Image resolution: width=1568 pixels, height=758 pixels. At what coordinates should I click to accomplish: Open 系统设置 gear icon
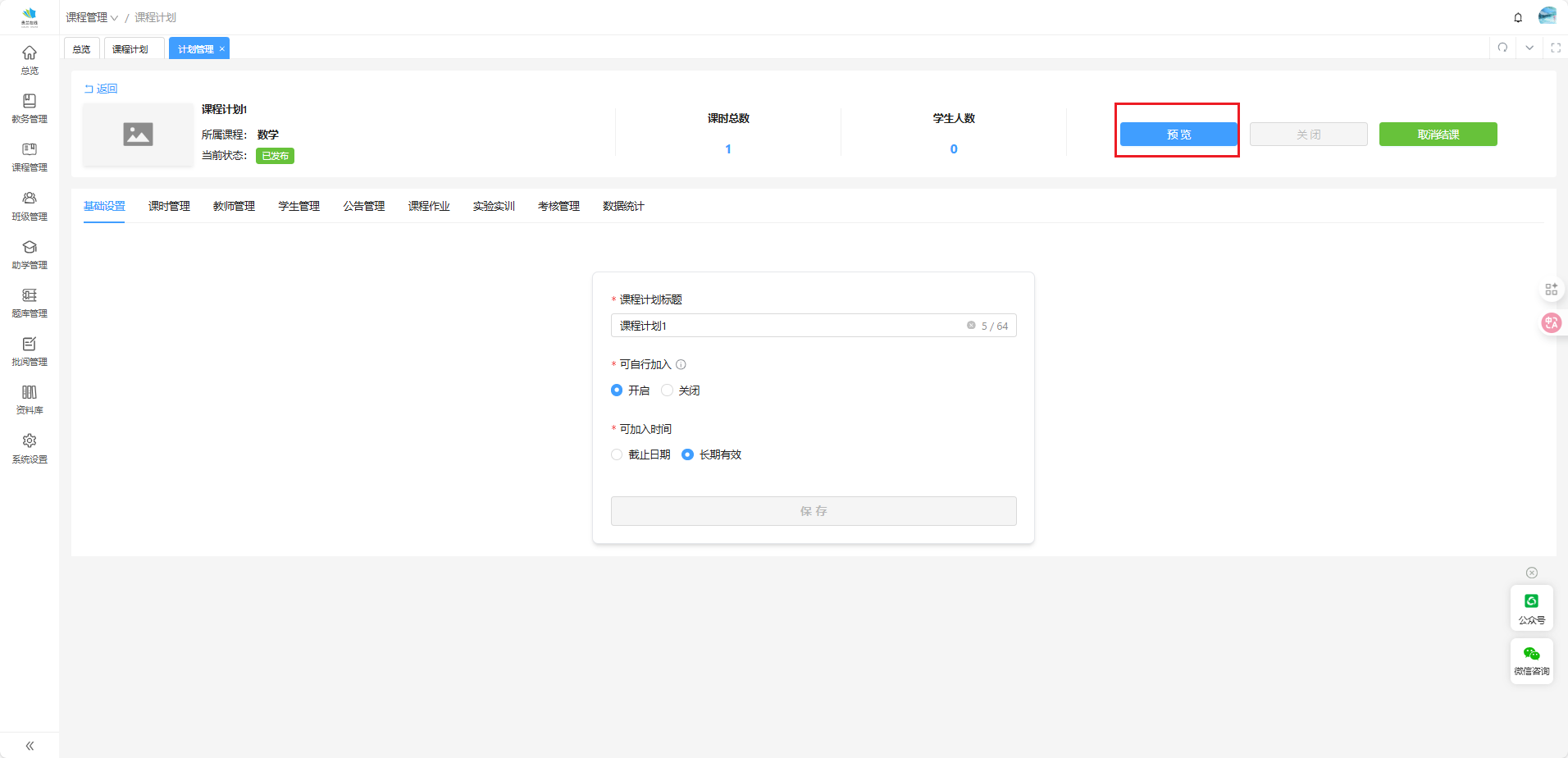coord(30,448)
